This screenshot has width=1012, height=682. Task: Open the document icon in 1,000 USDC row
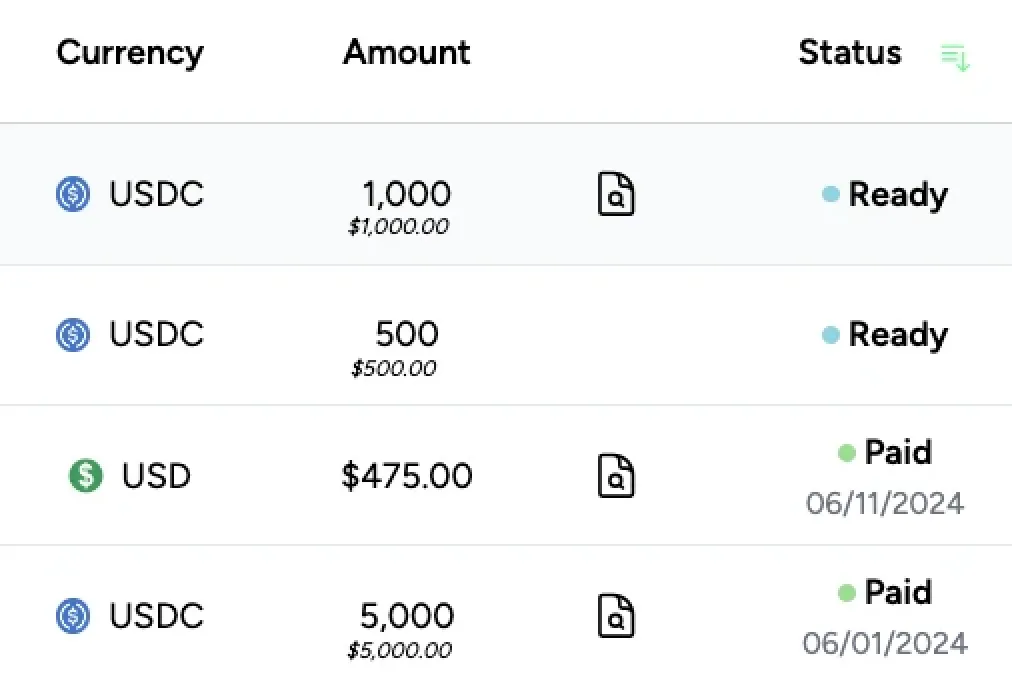coord(616,194)
